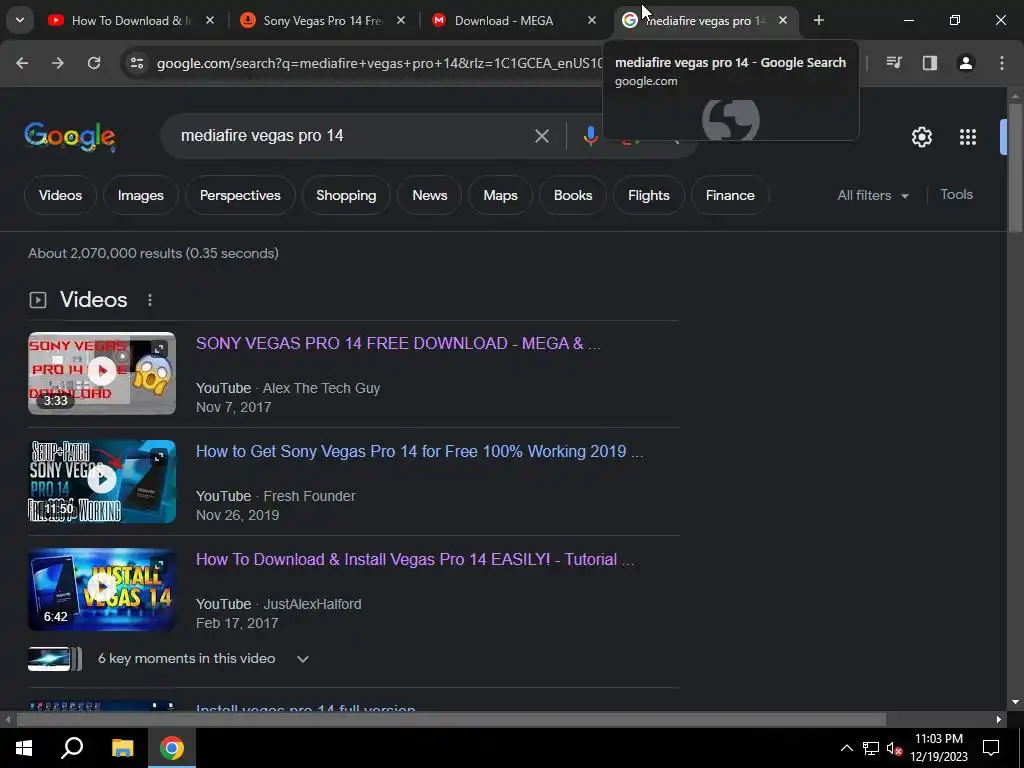Screen dimensions: 1024x768
Task: Open File Explorer from taskbar
Action: (122, 748)
